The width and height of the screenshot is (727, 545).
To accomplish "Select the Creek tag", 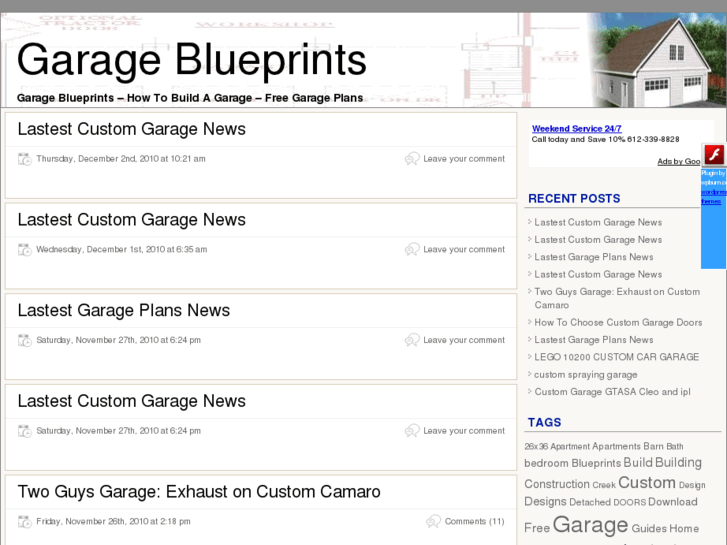I will (604, 485).
